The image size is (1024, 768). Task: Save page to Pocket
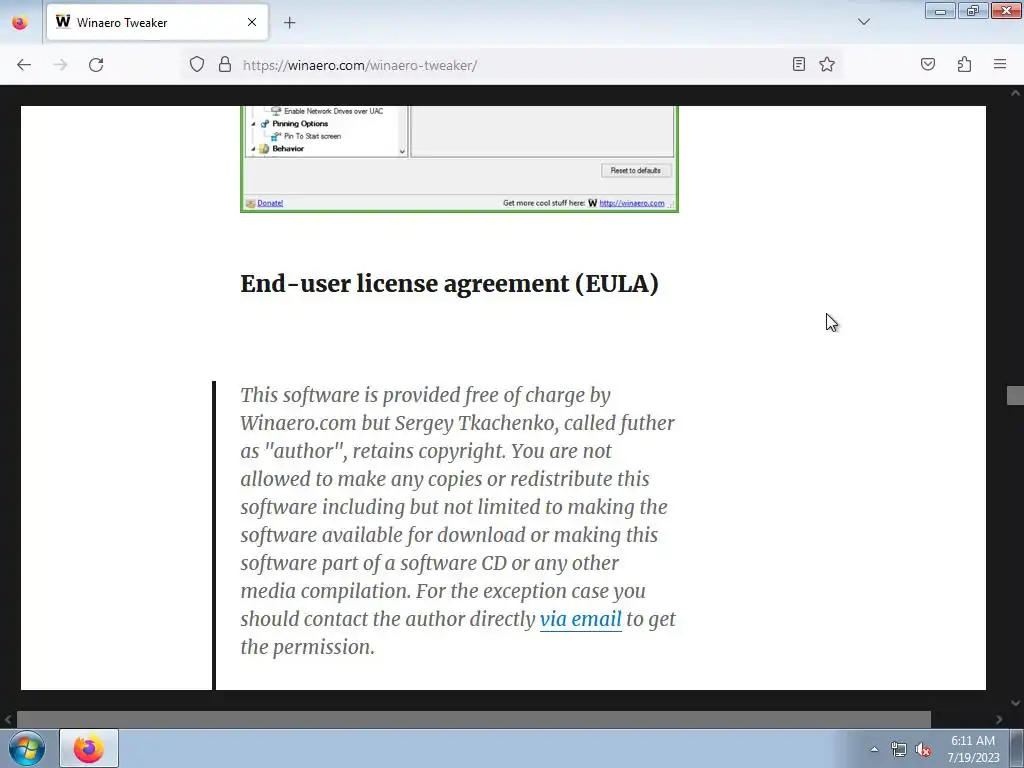coord(927,64)
